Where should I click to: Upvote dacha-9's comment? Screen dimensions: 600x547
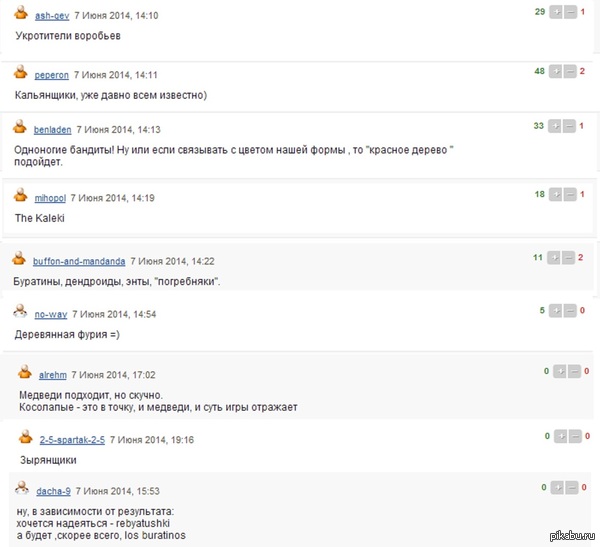coord(555,487)
